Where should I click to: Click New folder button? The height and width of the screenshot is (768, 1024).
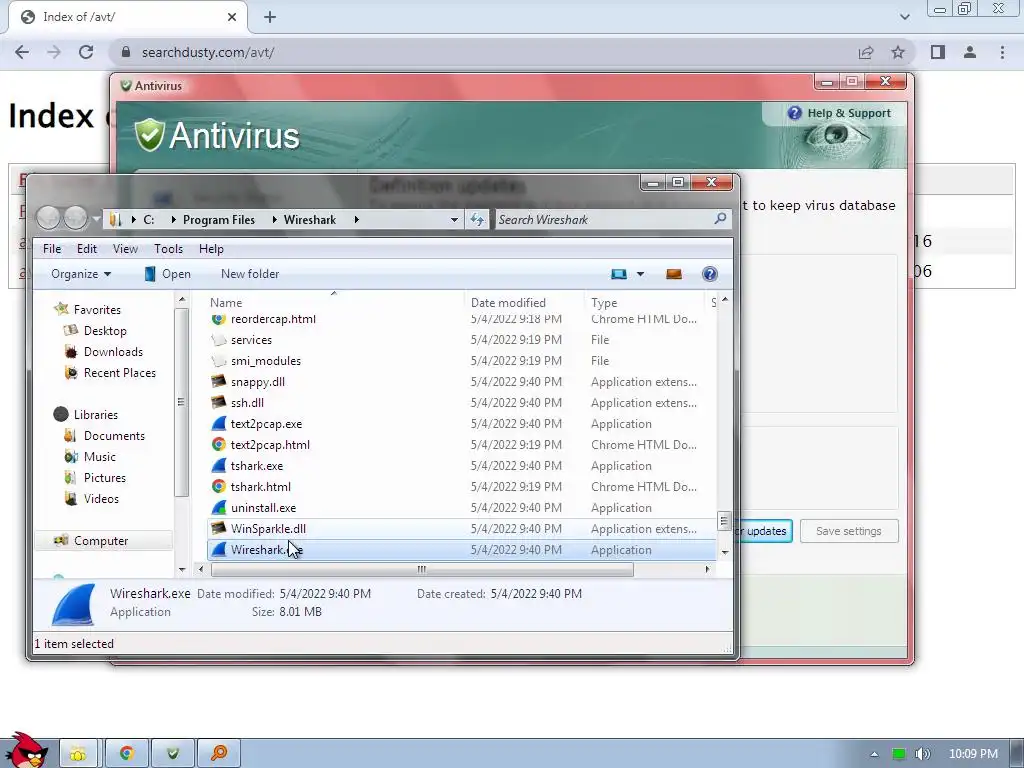tap(250, 274)
